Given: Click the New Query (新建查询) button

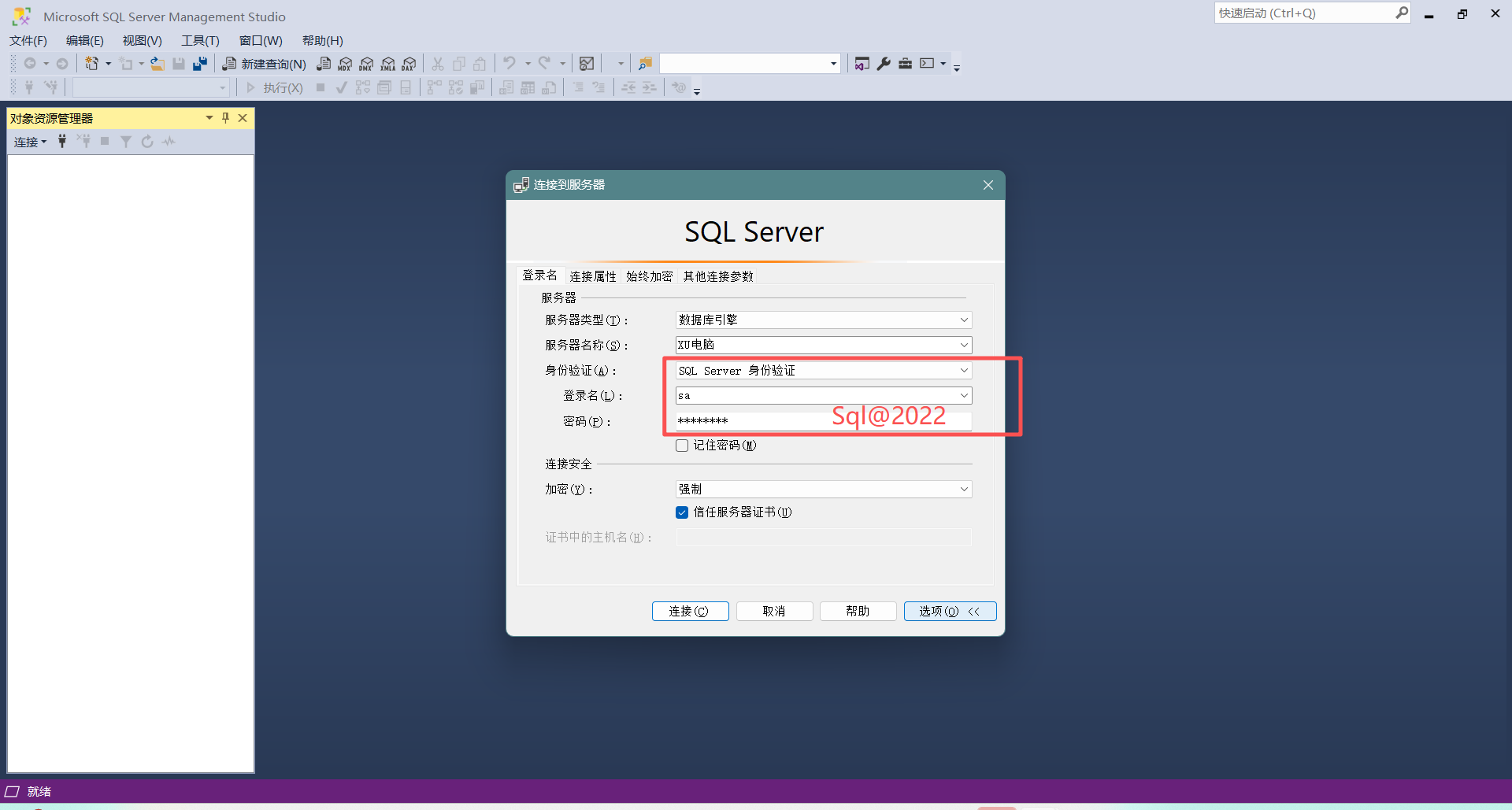Looking at the screenshot, I should [265, 64].
